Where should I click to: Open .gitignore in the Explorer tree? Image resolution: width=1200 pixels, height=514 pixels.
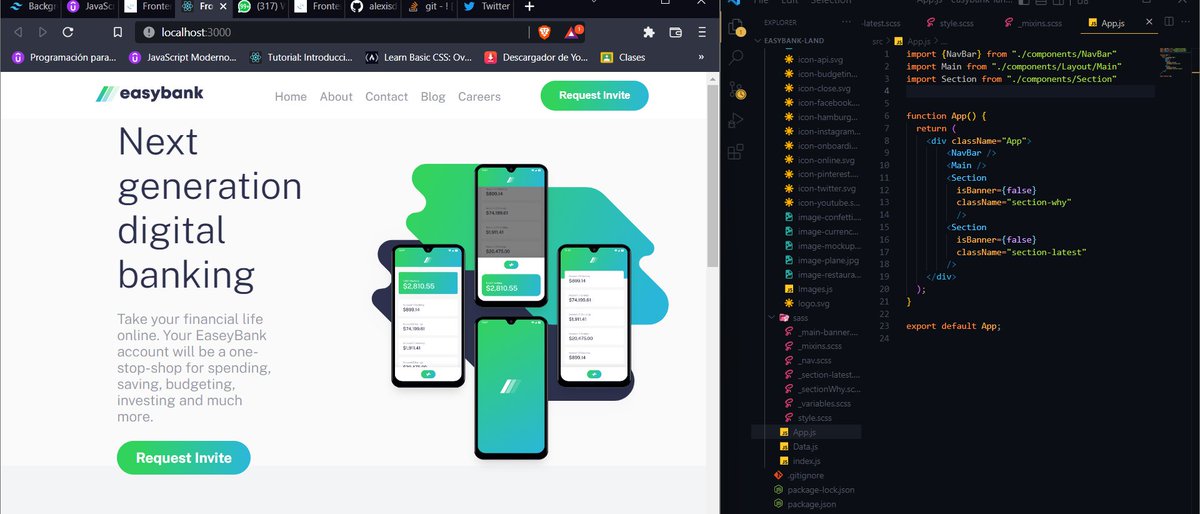805,475
